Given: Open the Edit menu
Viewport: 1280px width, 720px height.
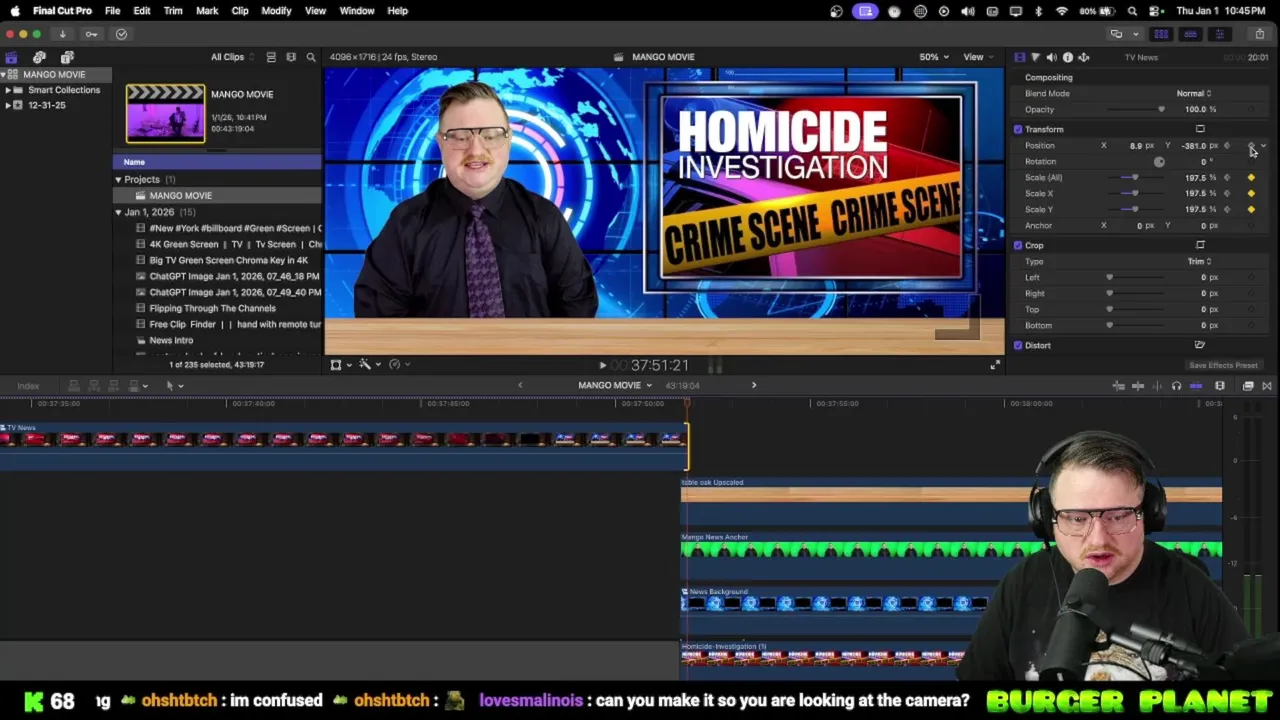Looking at the screenshot, I should [x=142, y=11].
